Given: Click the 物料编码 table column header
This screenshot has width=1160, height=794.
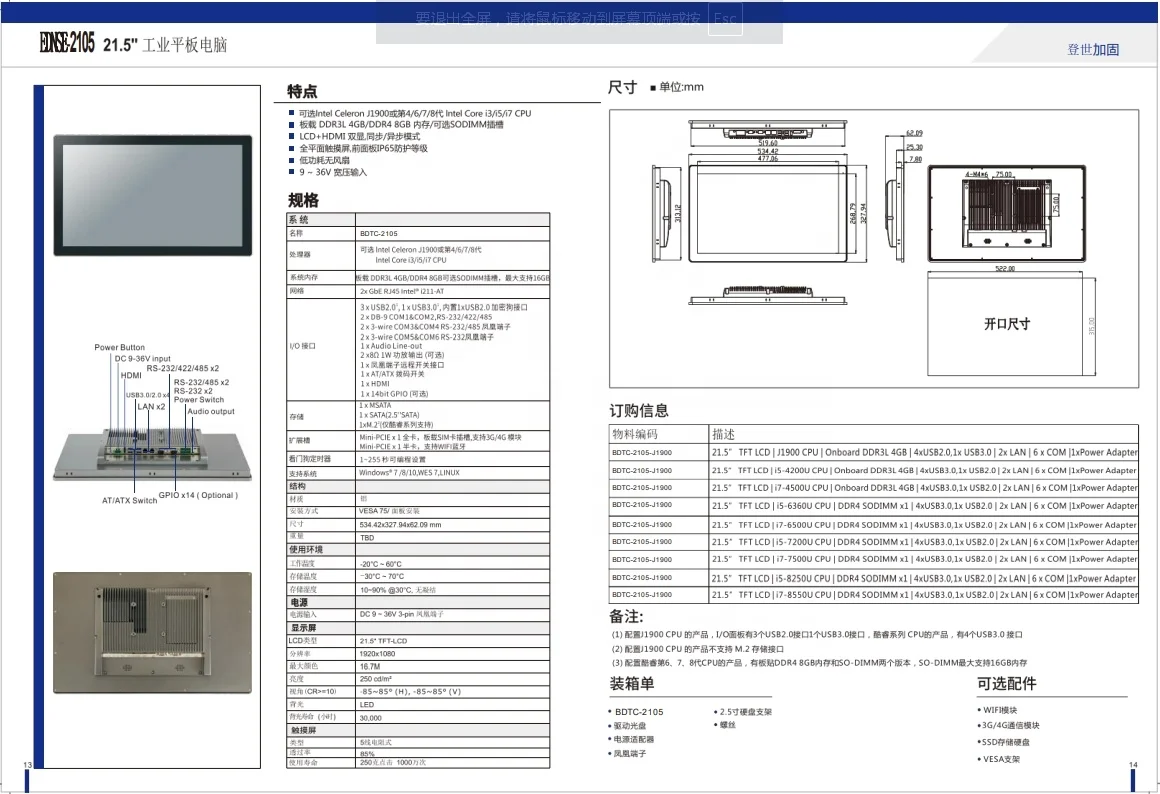Looking at the screenshot, I should tap(635, 434).
